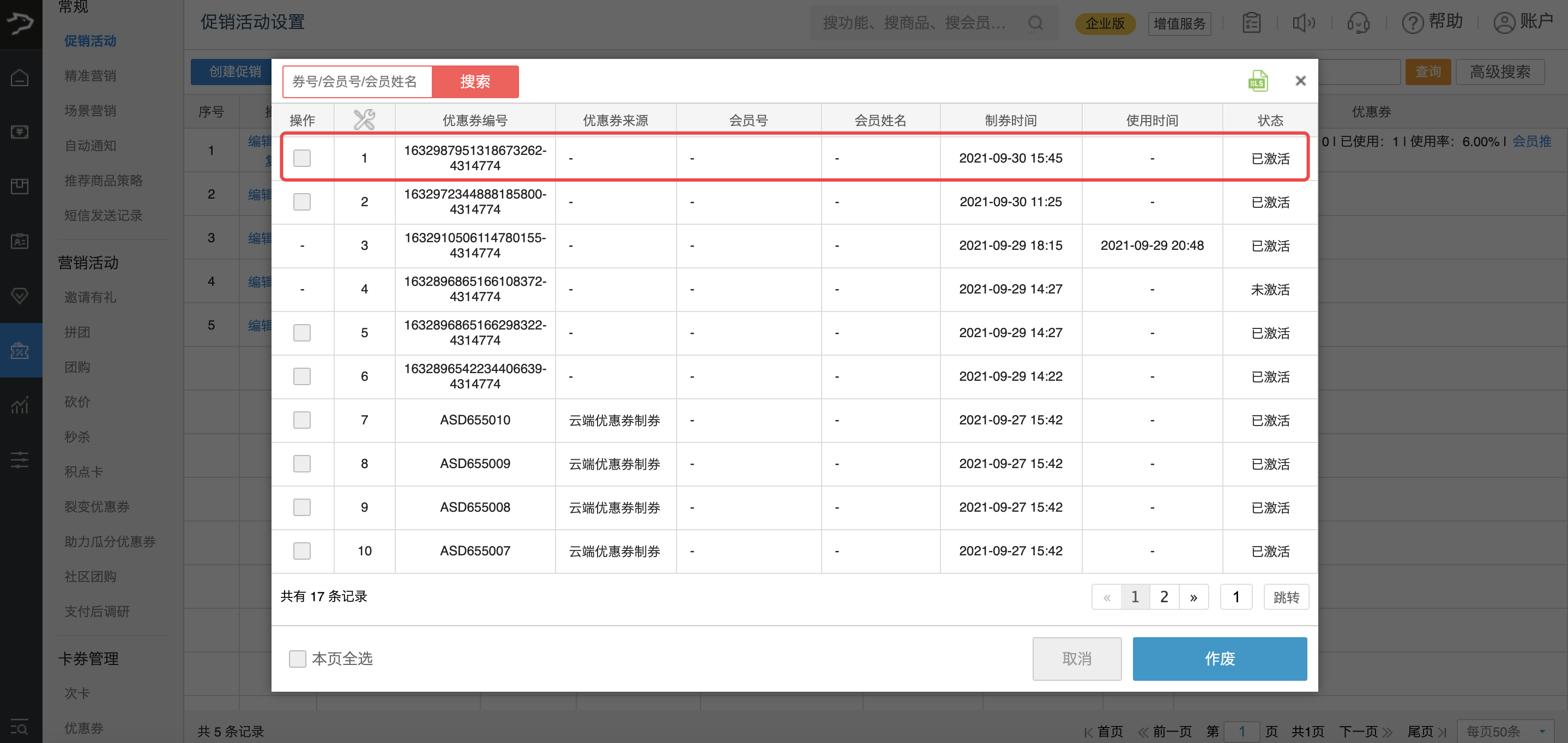
Task: Click the magnifier icon in global search
Action: [1036, 24]
